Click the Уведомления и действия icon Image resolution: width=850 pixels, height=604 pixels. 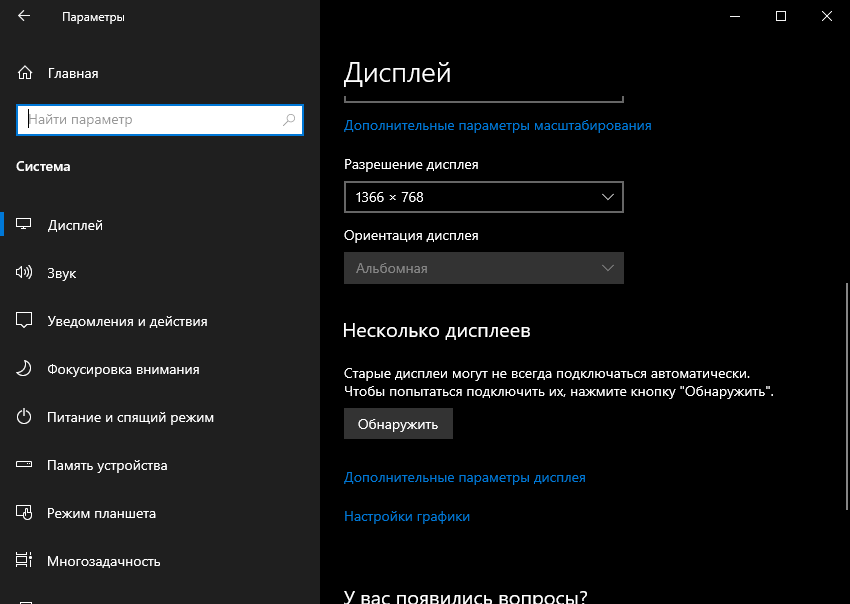pos(24,320)
